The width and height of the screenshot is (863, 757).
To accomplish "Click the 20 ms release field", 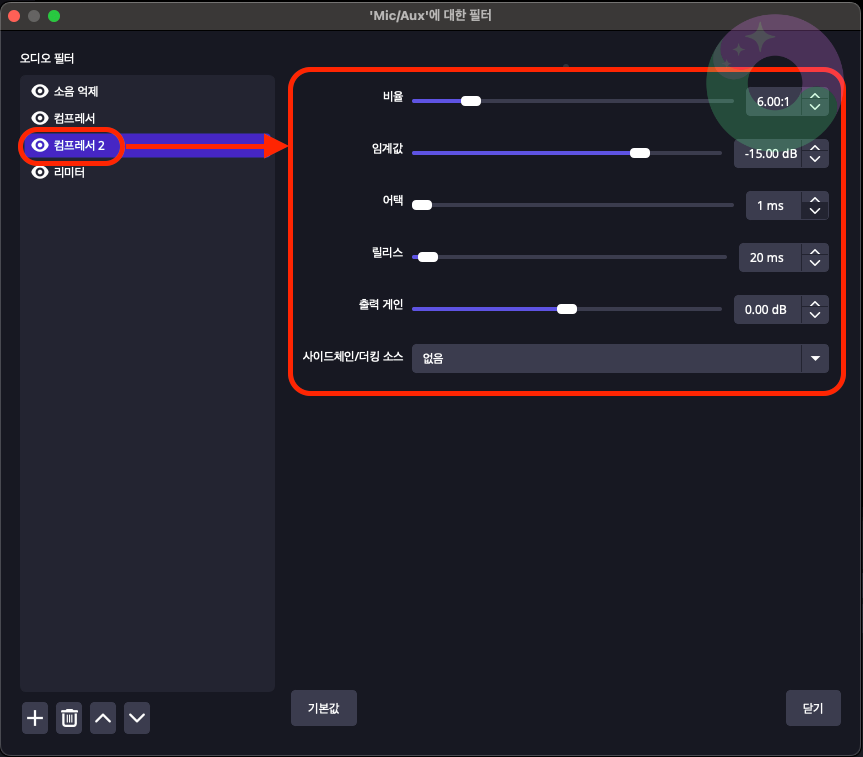I will pyautogui.click(x=769, y=258).
